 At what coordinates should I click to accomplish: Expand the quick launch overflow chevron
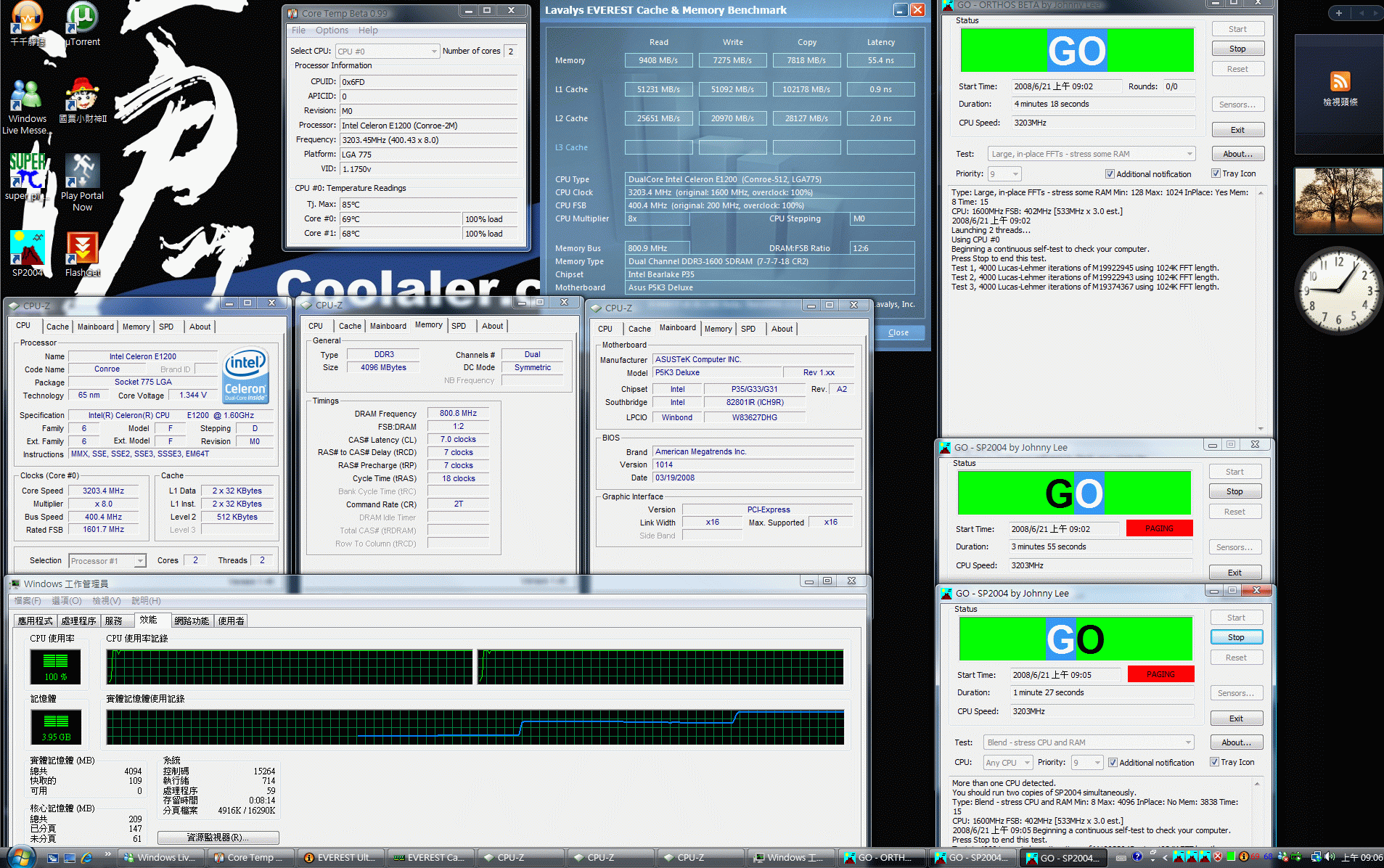click(x=107, y=854)
